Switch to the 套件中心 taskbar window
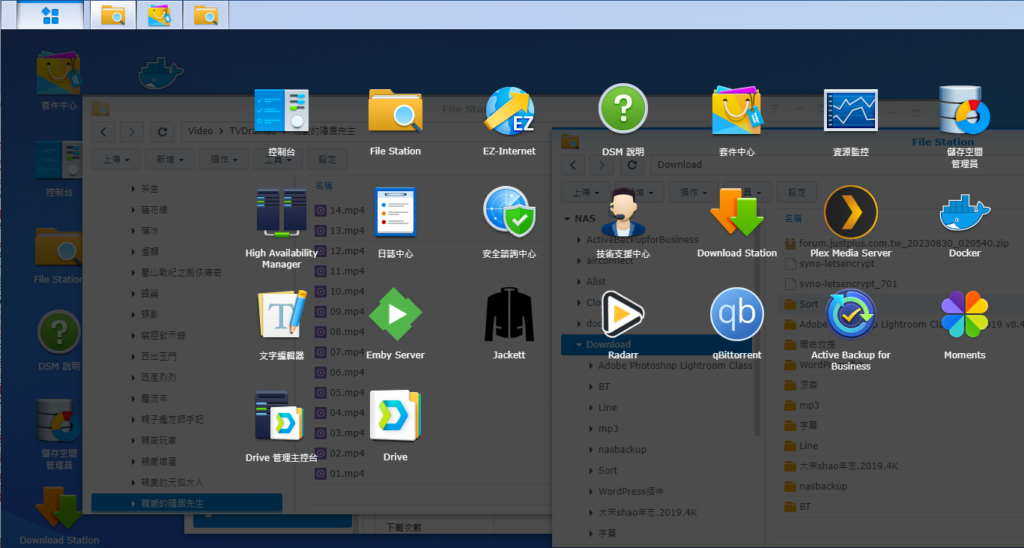The width and height of the screenshot is (1024, 548). click(x=159, y=15)
